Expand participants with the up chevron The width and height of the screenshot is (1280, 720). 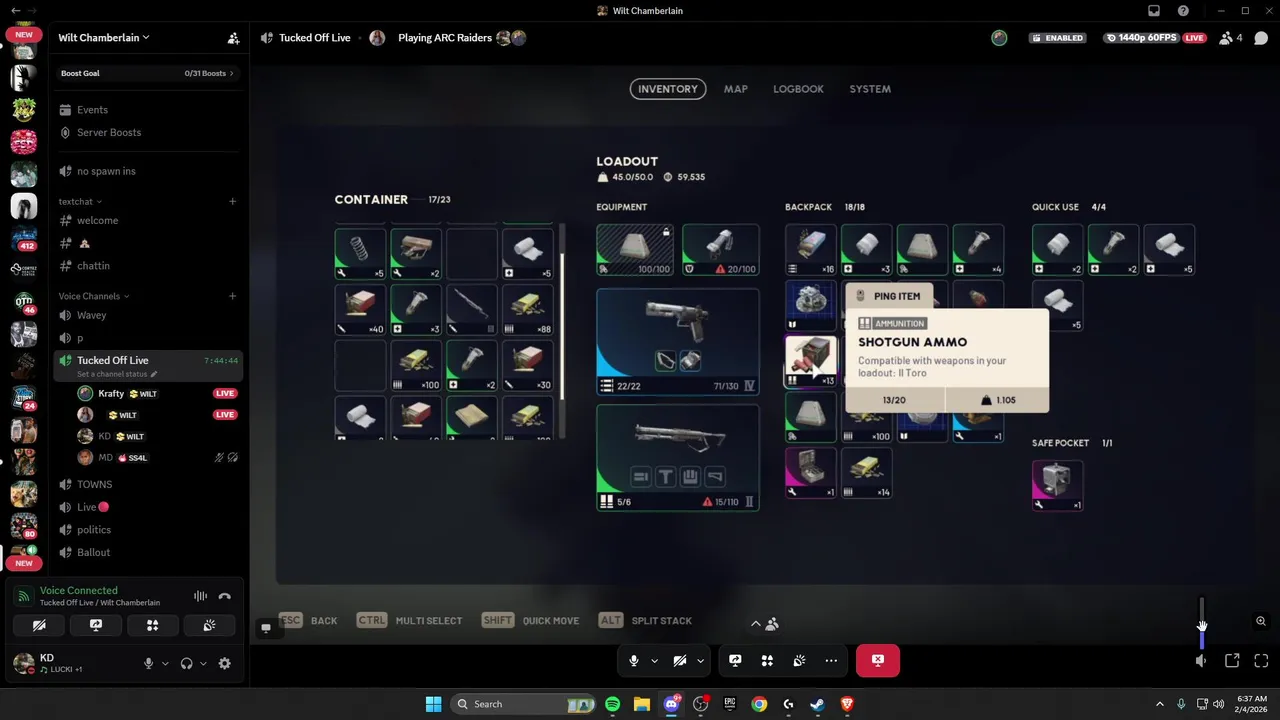click(x=756, y=624)
